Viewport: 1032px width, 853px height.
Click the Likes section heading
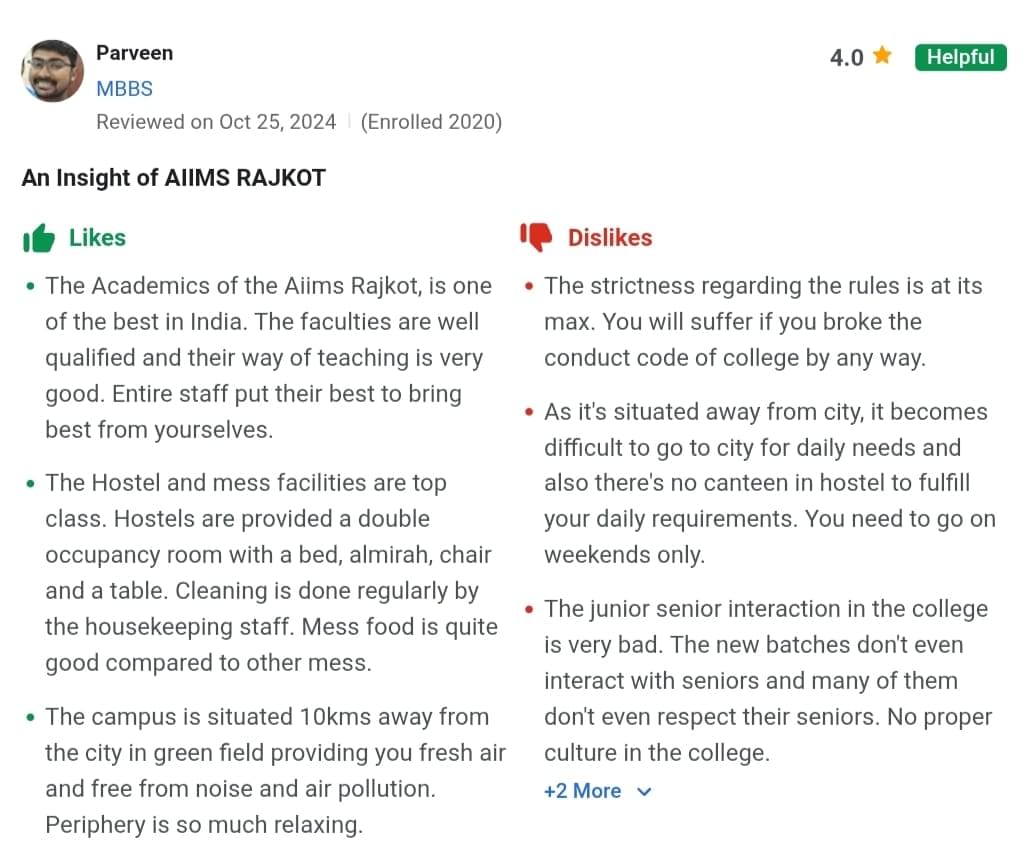(96, 238)
